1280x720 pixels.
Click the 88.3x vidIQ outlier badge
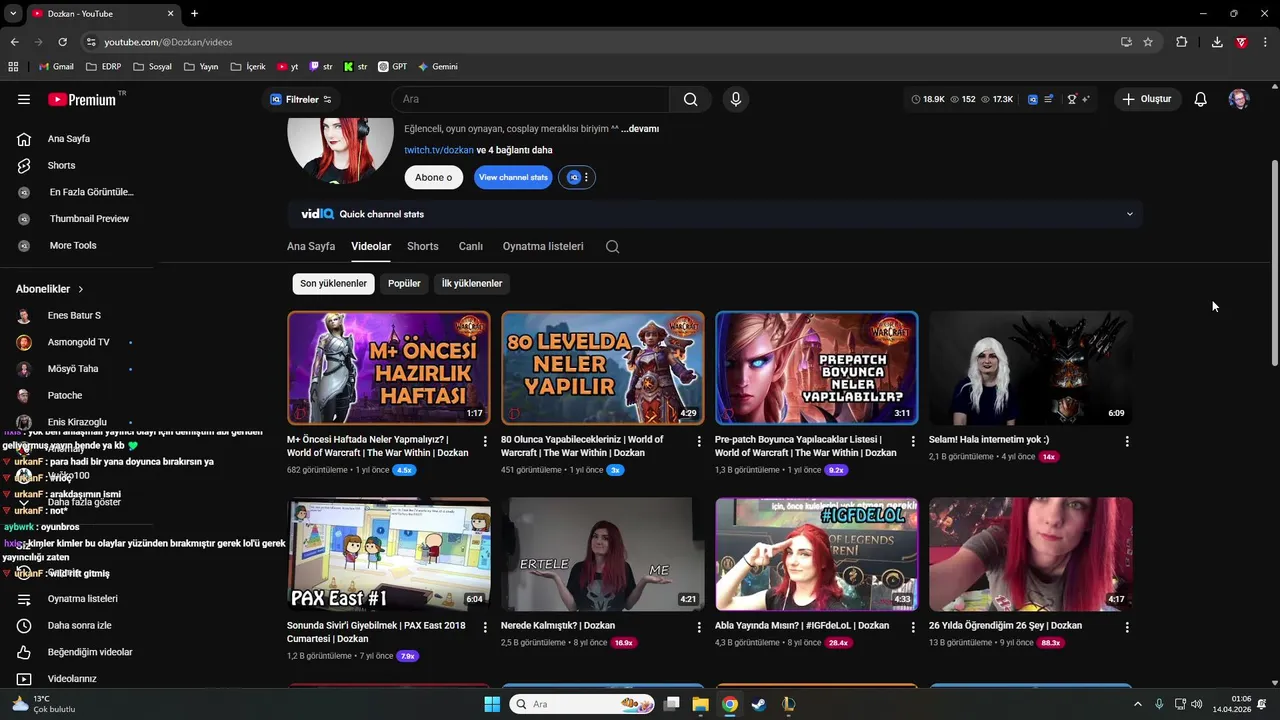[1051, 643]
